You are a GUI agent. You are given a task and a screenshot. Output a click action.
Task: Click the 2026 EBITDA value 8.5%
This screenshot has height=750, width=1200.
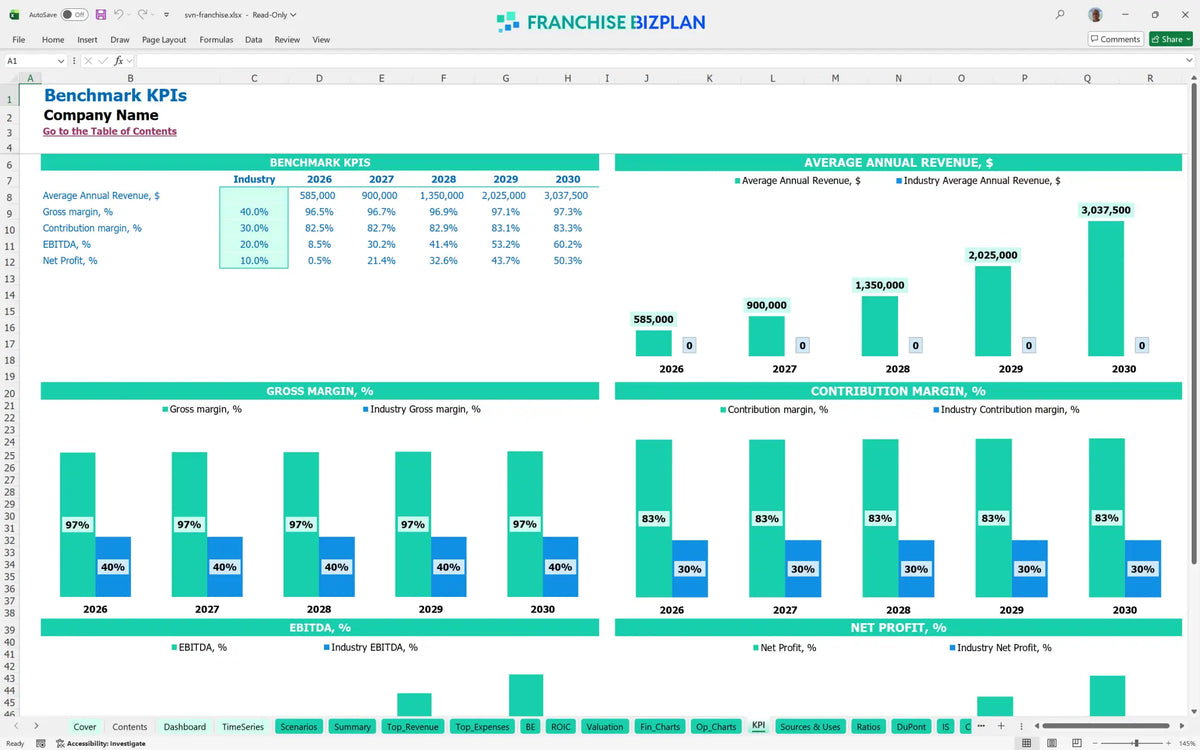(x=318, y=244)
